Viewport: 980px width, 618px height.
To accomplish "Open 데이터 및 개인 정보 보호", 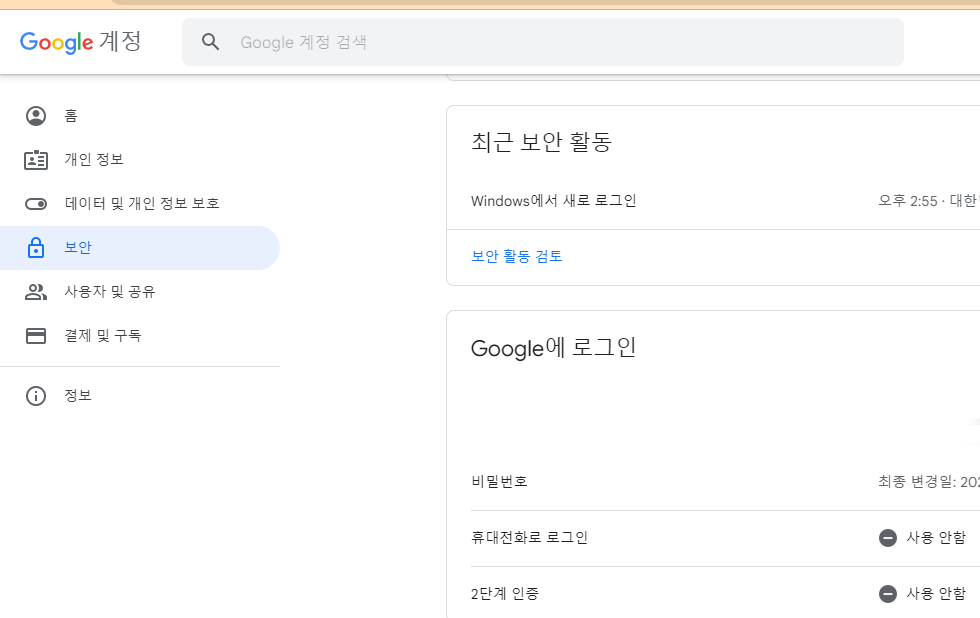I will point(140,204).
